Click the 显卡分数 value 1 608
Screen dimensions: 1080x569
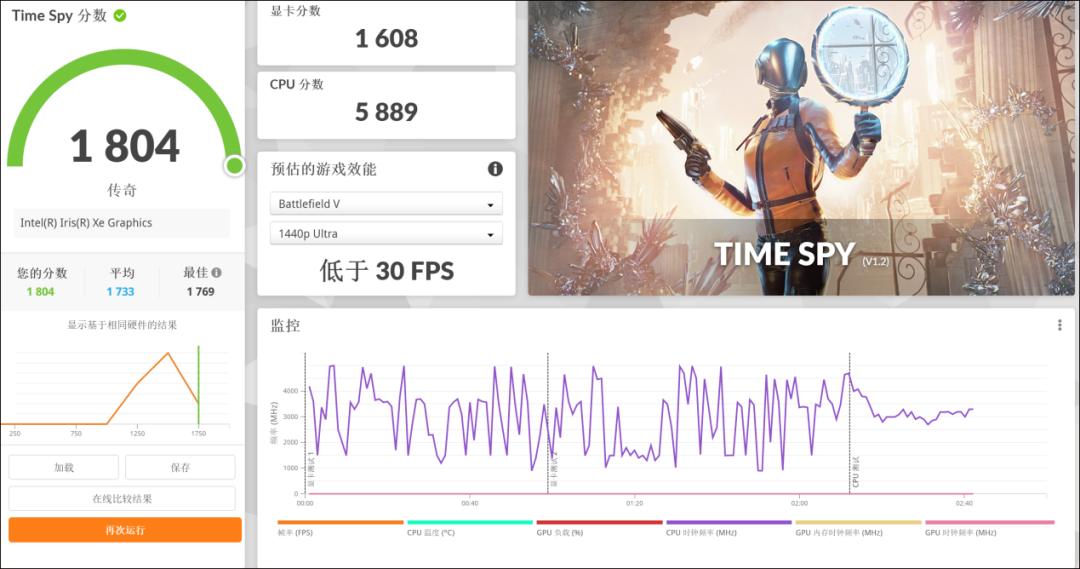tap(386, 39)
